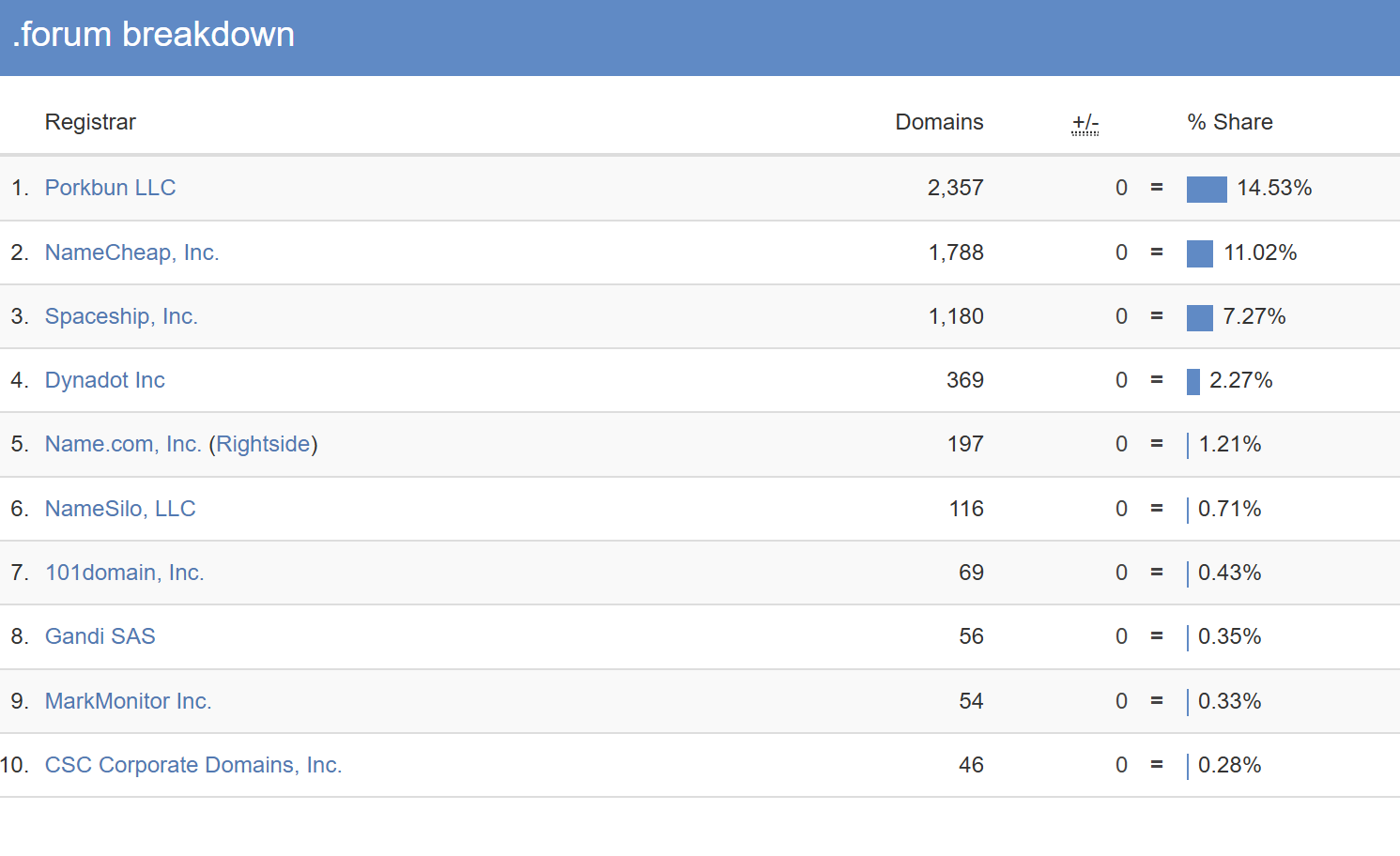
Task: Click the +/- column header
Action: 1085,123
